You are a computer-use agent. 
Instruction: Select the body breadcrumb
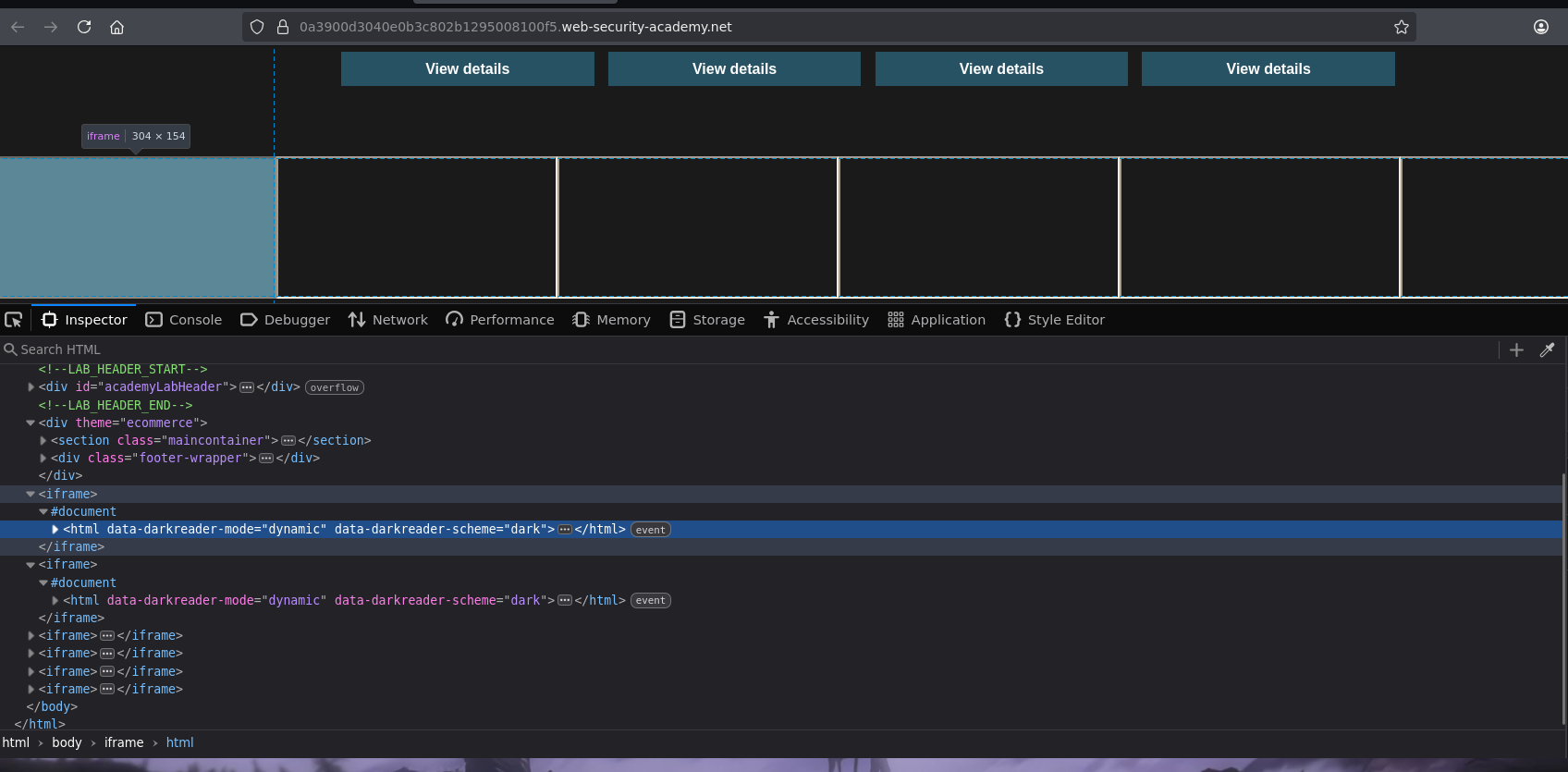coord(67,743)
